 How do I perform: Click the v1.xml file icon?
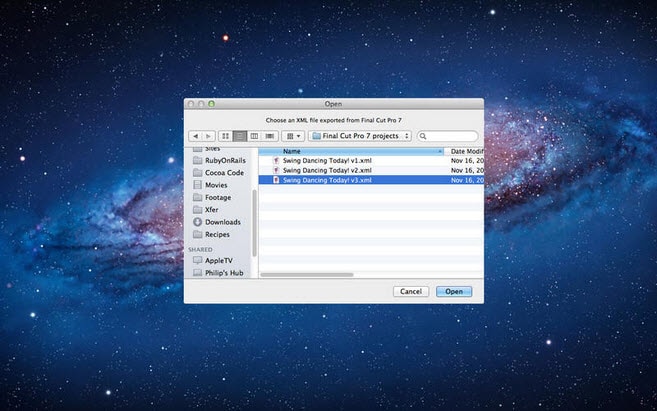[x=276, y=160]
